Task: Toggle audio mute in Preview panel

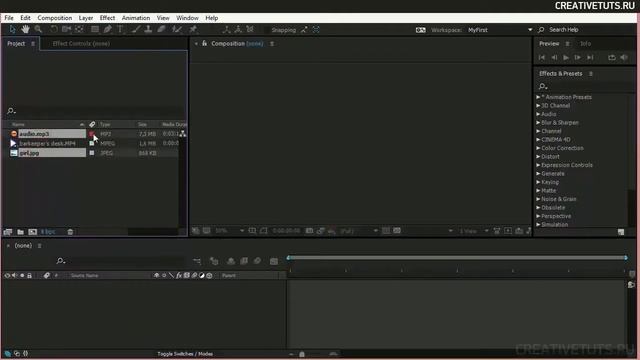Action: 624,58
